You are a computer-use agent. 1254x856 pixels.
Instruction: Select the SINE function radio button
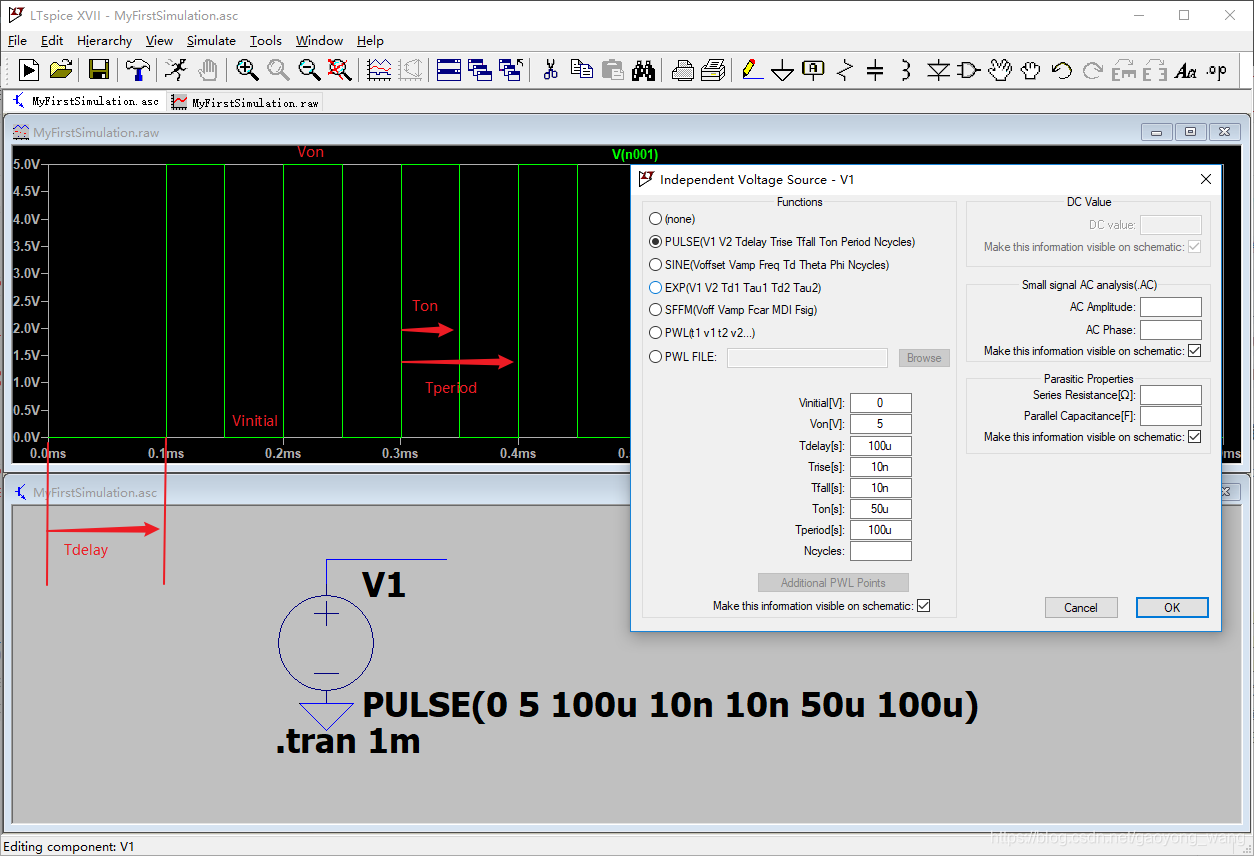tap(655, 265)
